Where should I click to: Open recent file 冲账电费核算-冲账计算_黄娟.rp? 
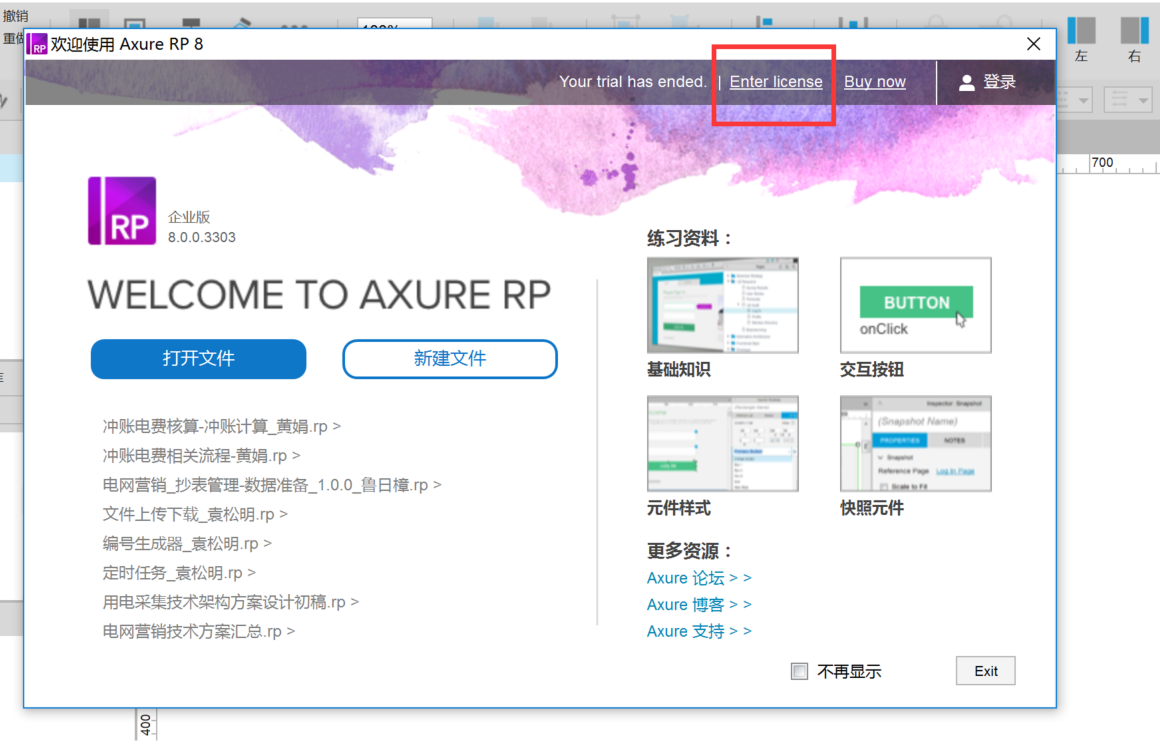tap(221, 426)
